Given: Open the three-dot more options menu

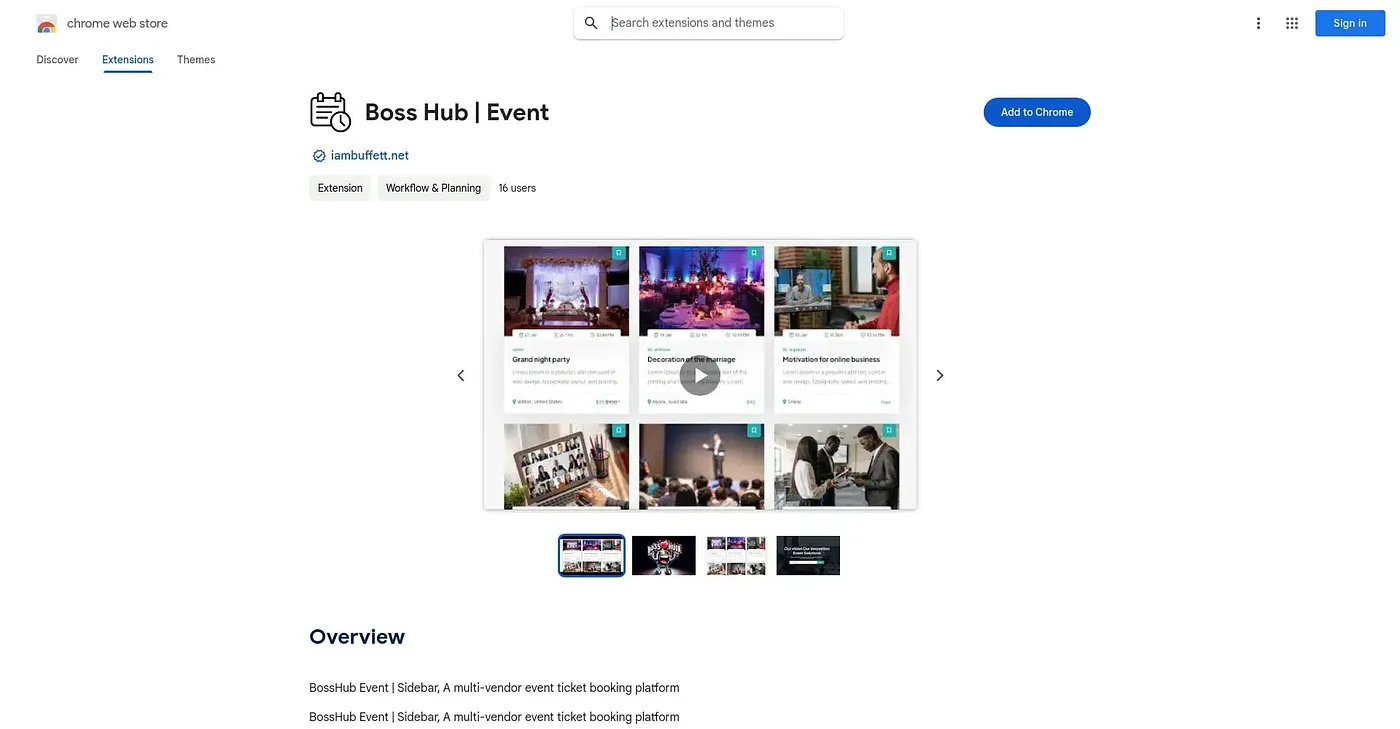Looking at the screenshot, I should (x=1258, y=23).
